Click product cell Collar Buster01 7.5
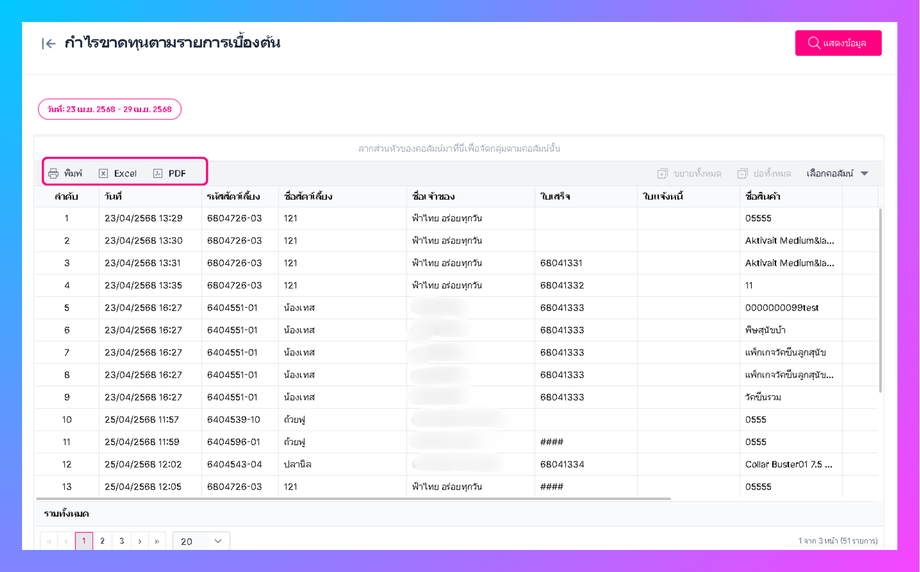The height and width of the screenshot is (572, 920). [x=789, y=464]
